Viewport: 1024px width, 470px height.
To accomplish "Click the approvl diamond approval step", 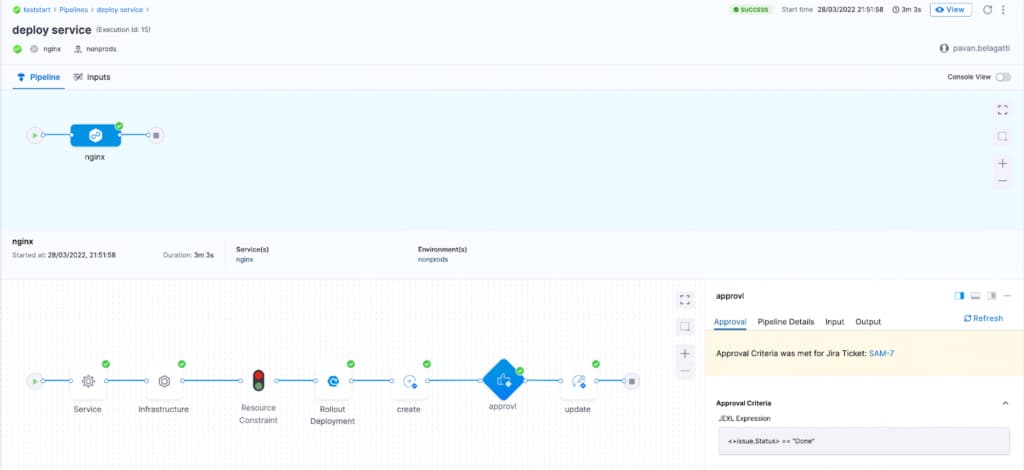I will (x=504, y=380).
